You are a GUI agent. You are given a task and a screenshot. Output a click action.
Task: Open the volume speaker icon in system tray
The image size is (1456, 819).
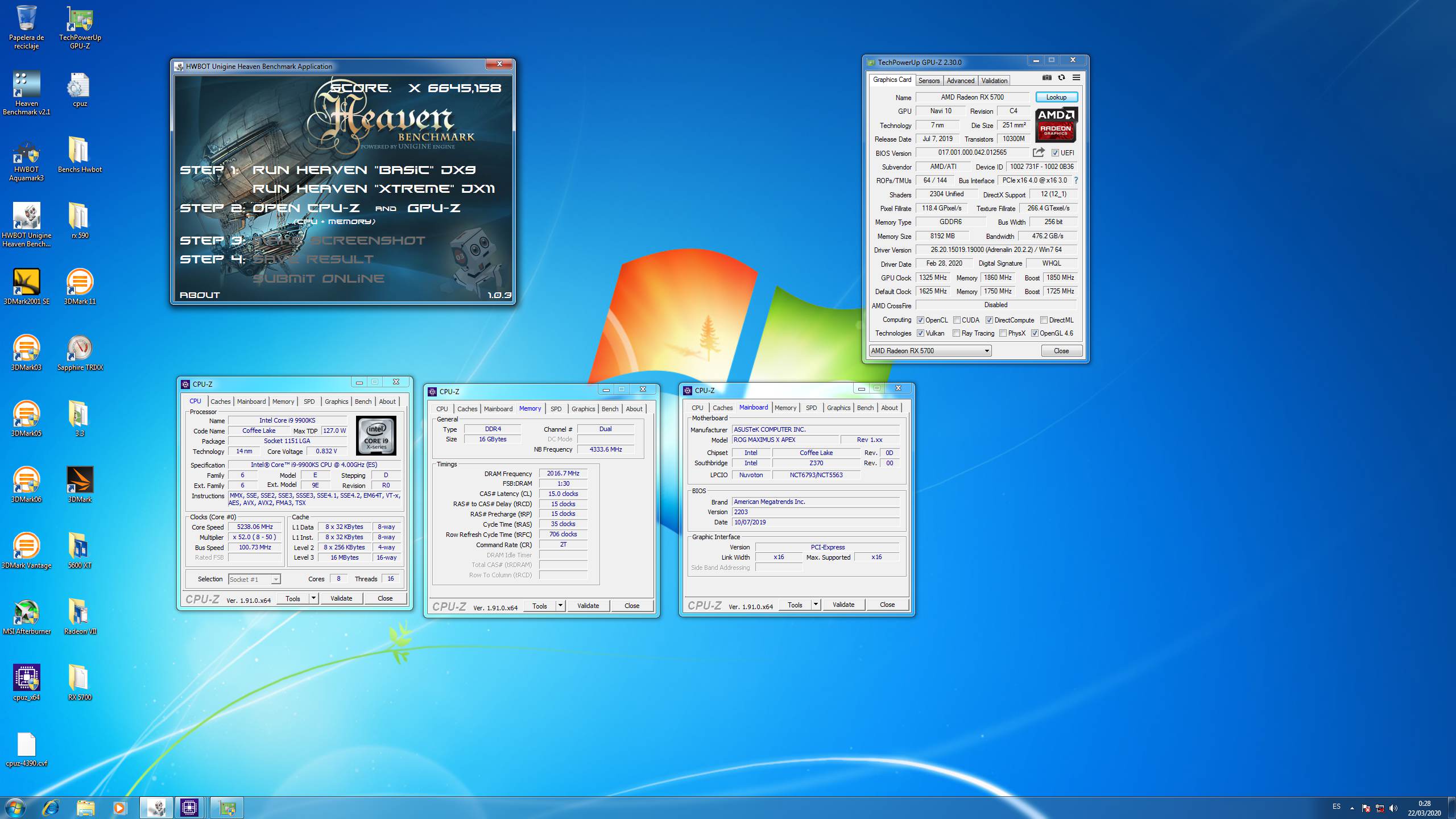[x=1393, y=808]
